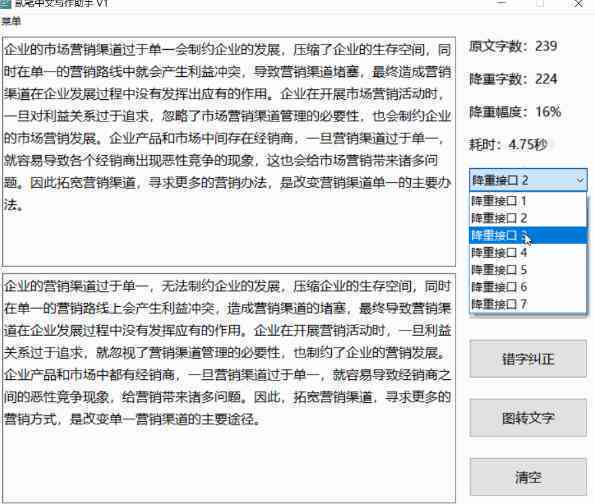Clear text with the 清空 button
595x504 pixels.
coord(528,477)
